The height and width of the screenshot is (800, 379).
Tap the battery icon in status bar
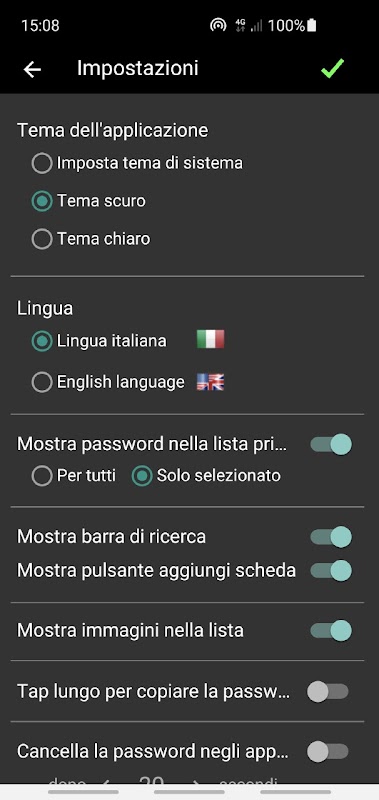(x=312, y=25)
